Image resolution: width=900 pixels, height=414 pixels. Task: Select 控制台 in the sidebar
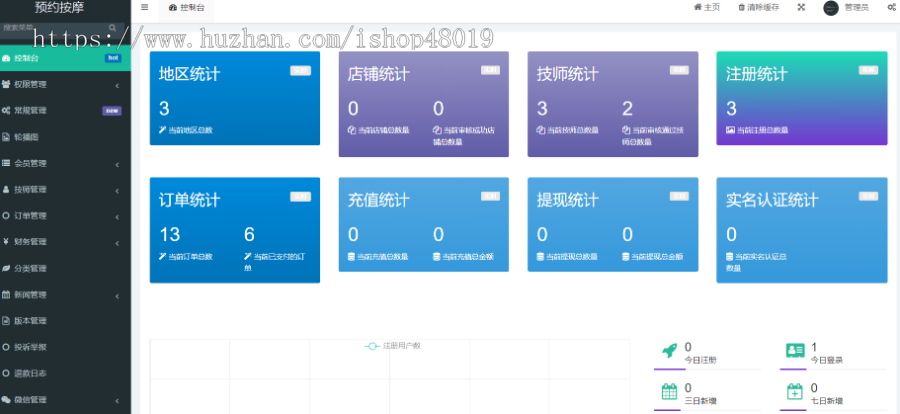[65, 58]
